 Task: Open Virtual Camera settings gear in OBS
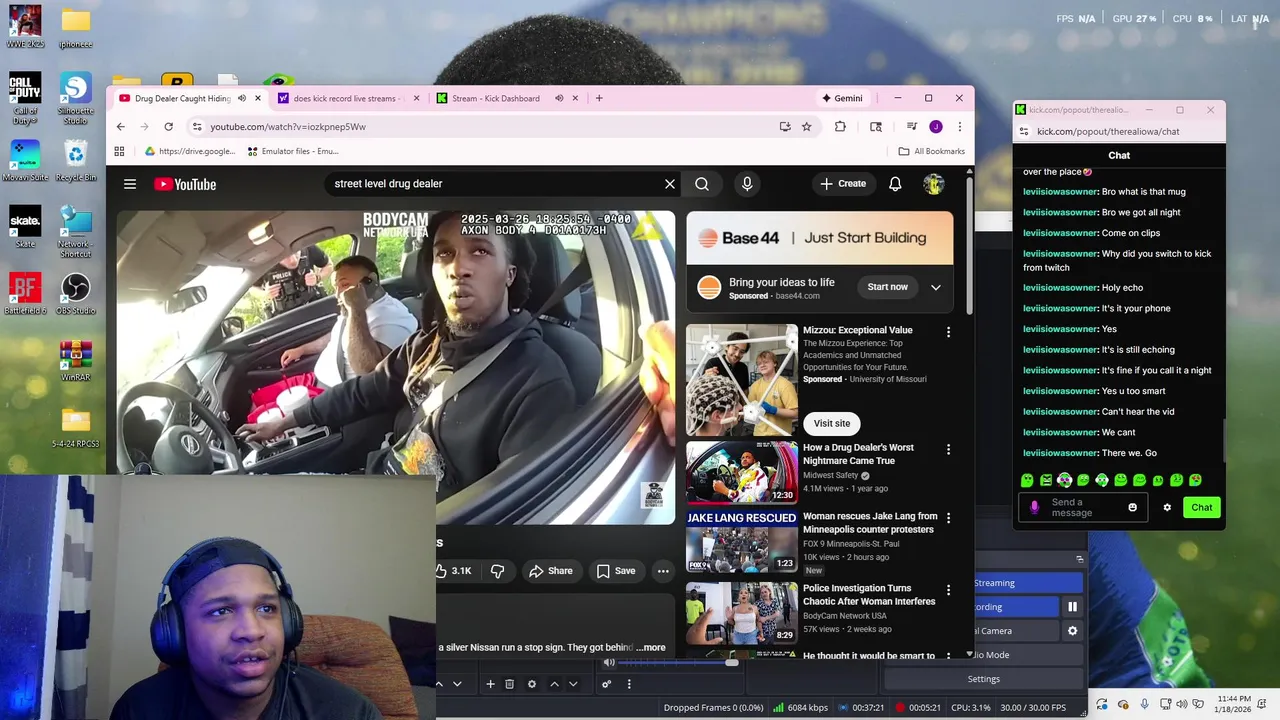1072,631
